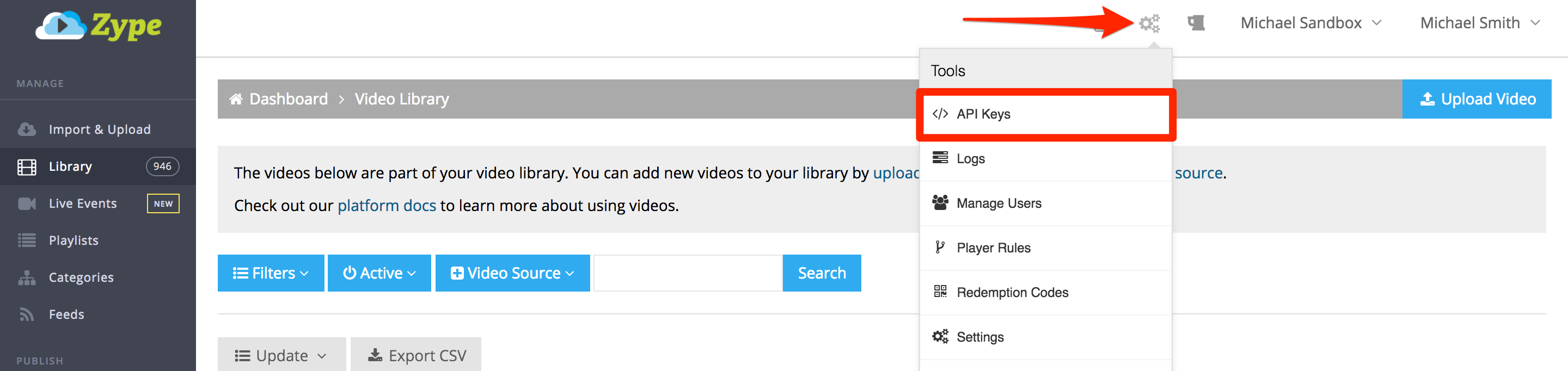The width and height of the screenshot is (1568, 371).
Task: Choose Manage Users in Tools menu
Action: pos(999,204)
